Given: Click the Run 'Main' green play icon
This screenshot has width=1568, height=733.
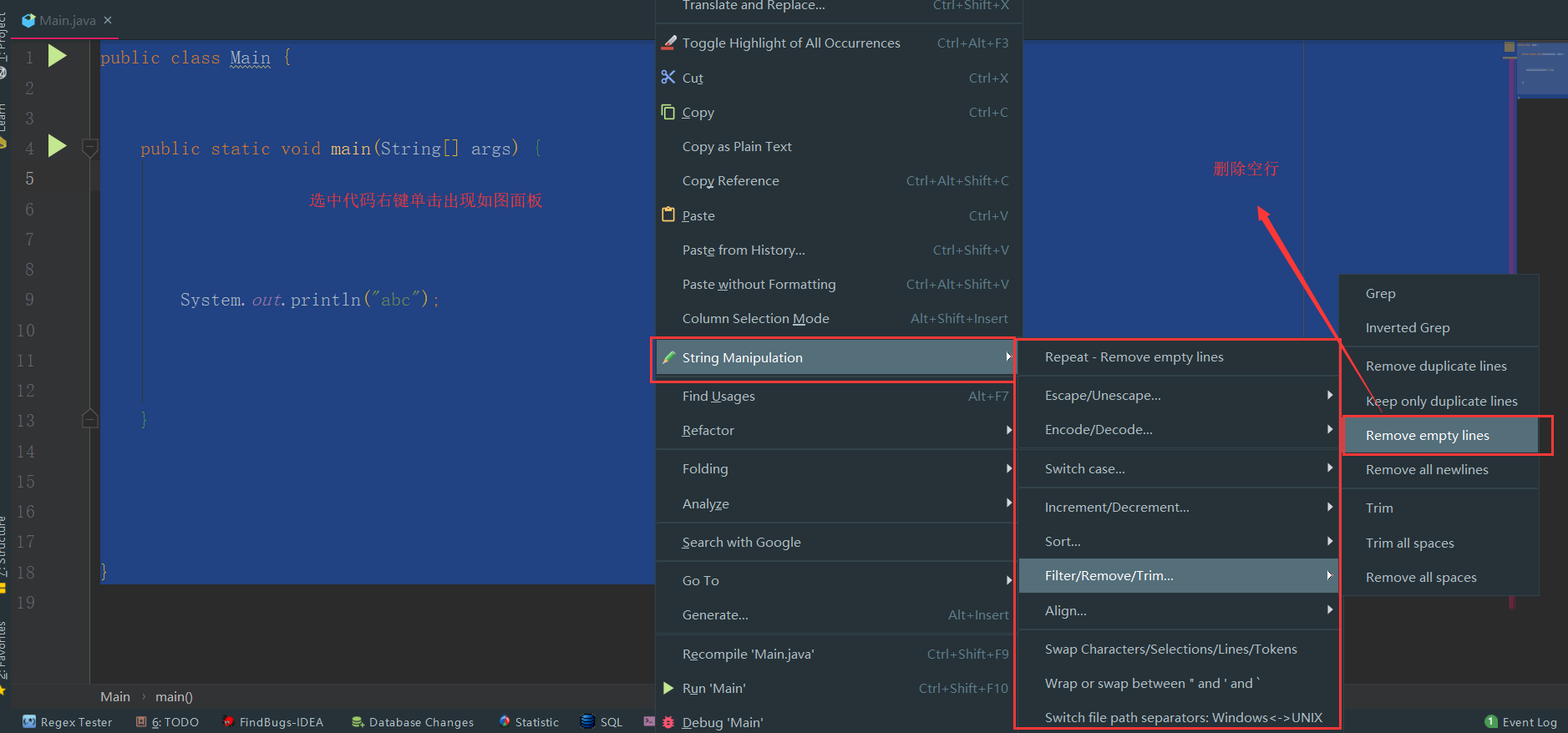Looking at the screenshot, I should click(x=668, y=688).
